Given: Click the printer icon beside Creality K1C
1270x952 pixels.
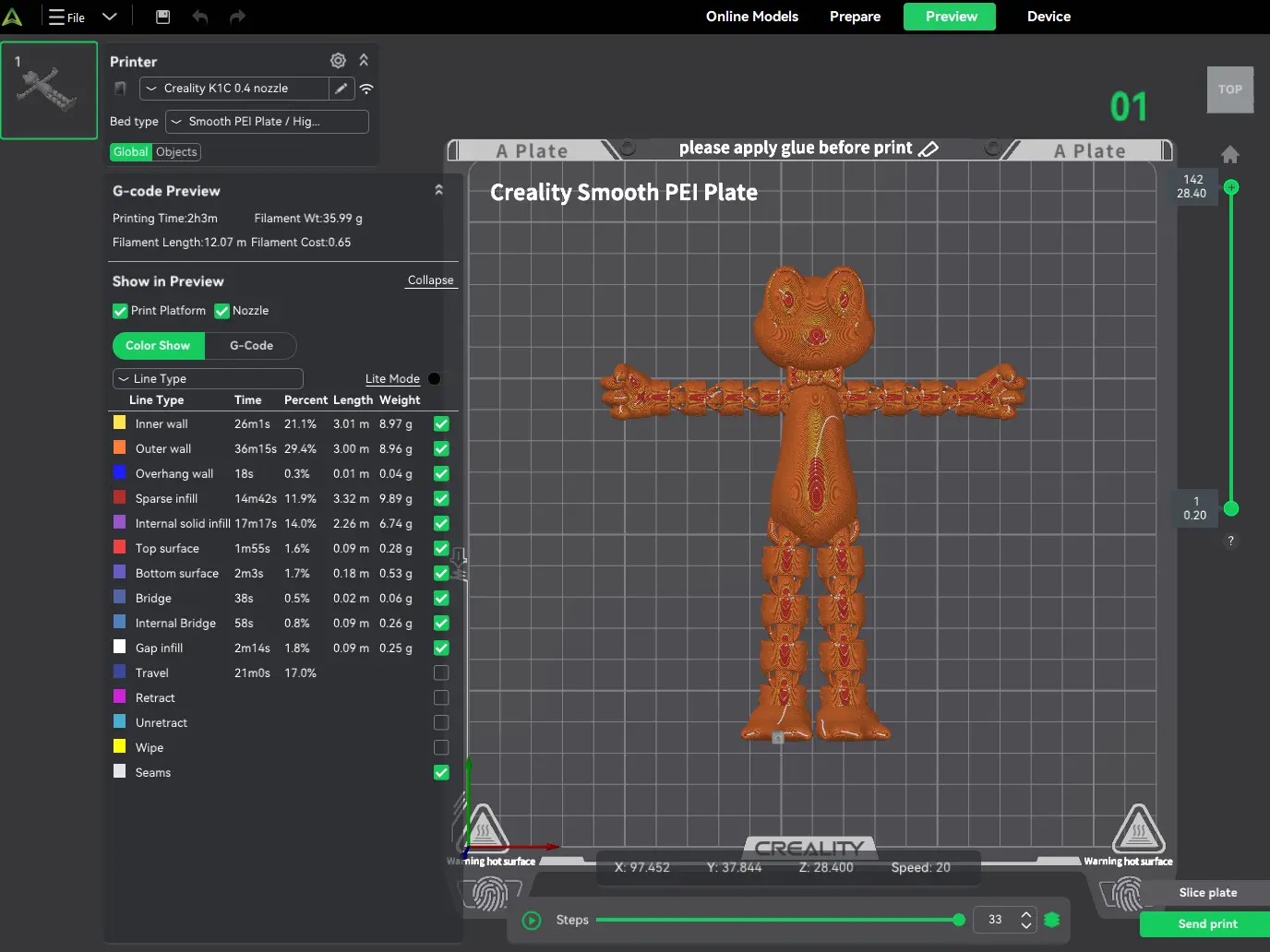Looking at the screenshot, I should 120,89.
